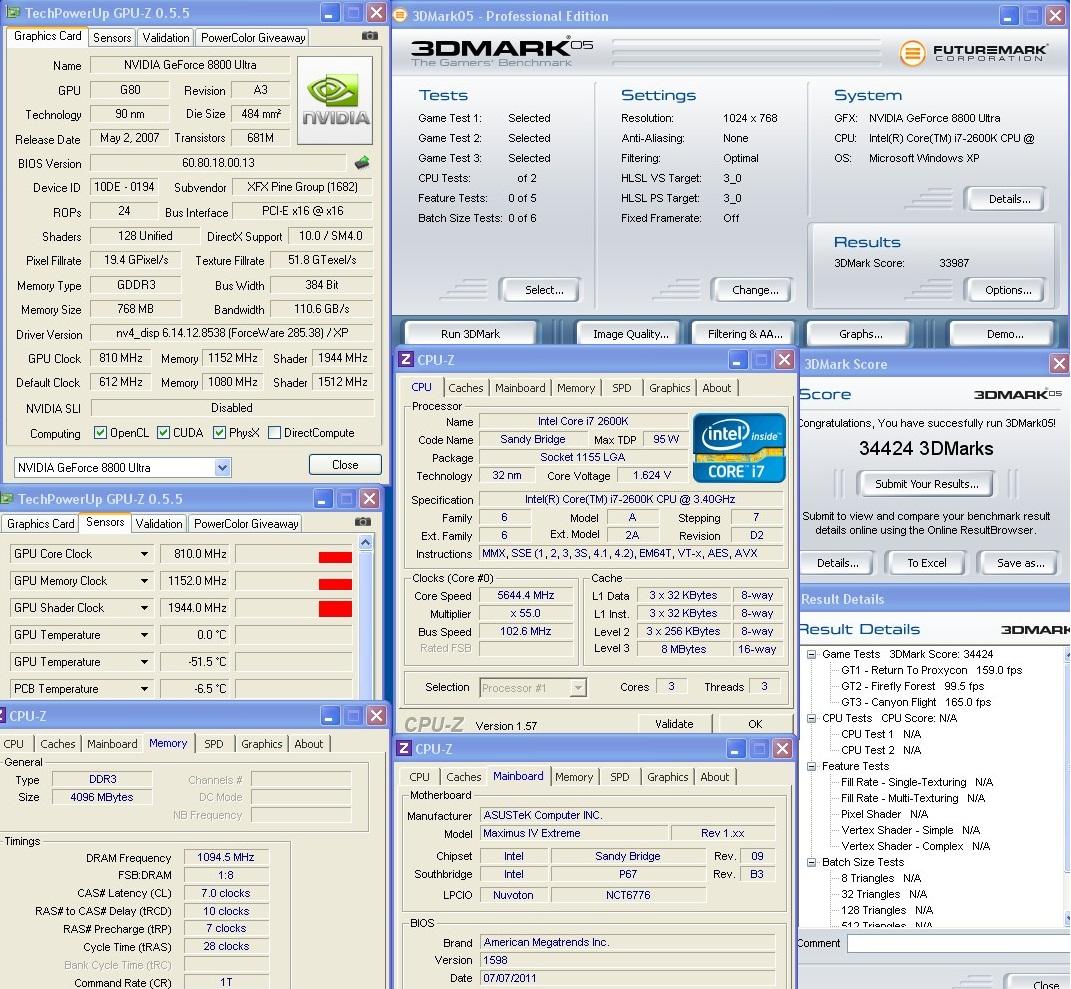Click the camera icon in GPU-Z Sensors window
Image resolution: width=1071 pixels, height=989 pixels.
[x=363, y=522]
